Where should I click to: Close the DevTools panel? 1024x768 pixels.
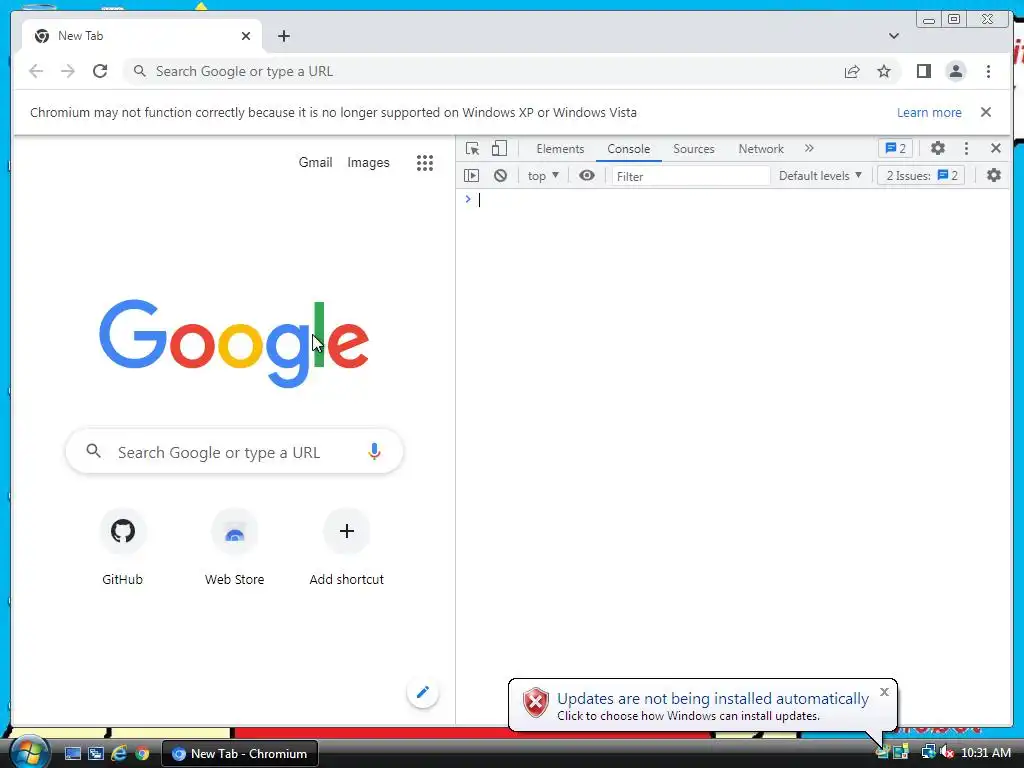pos(995,148)
